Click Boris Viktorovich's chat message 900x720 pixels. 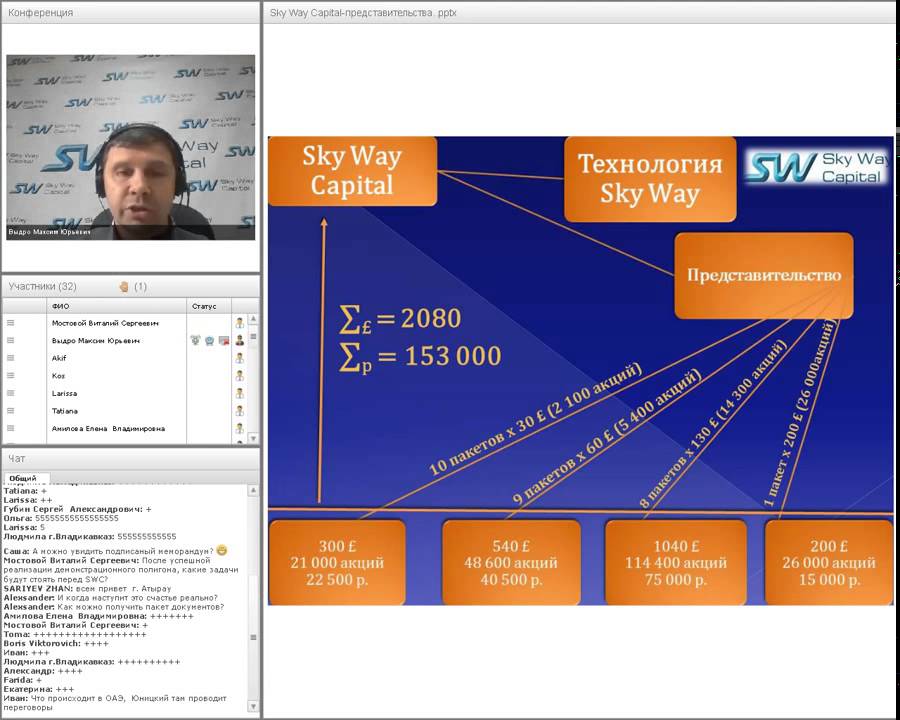coord(56,644)
